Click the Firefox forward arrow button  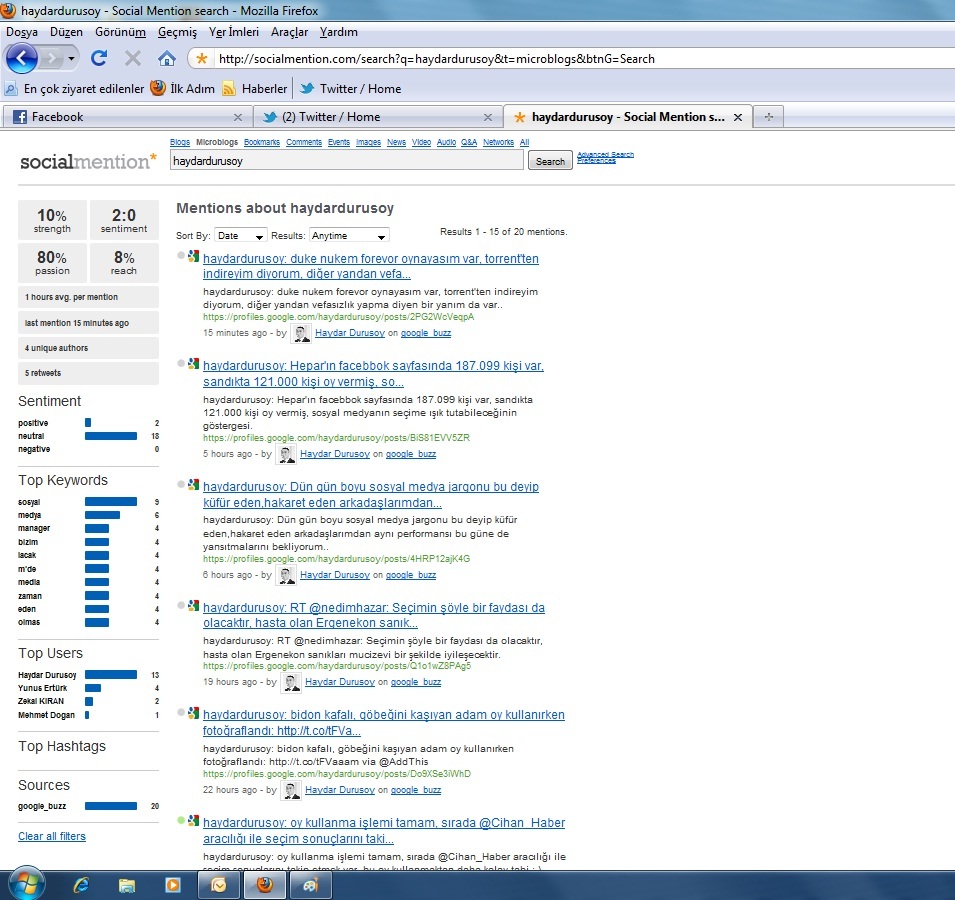pyautogui.click(x=52, y=58)
